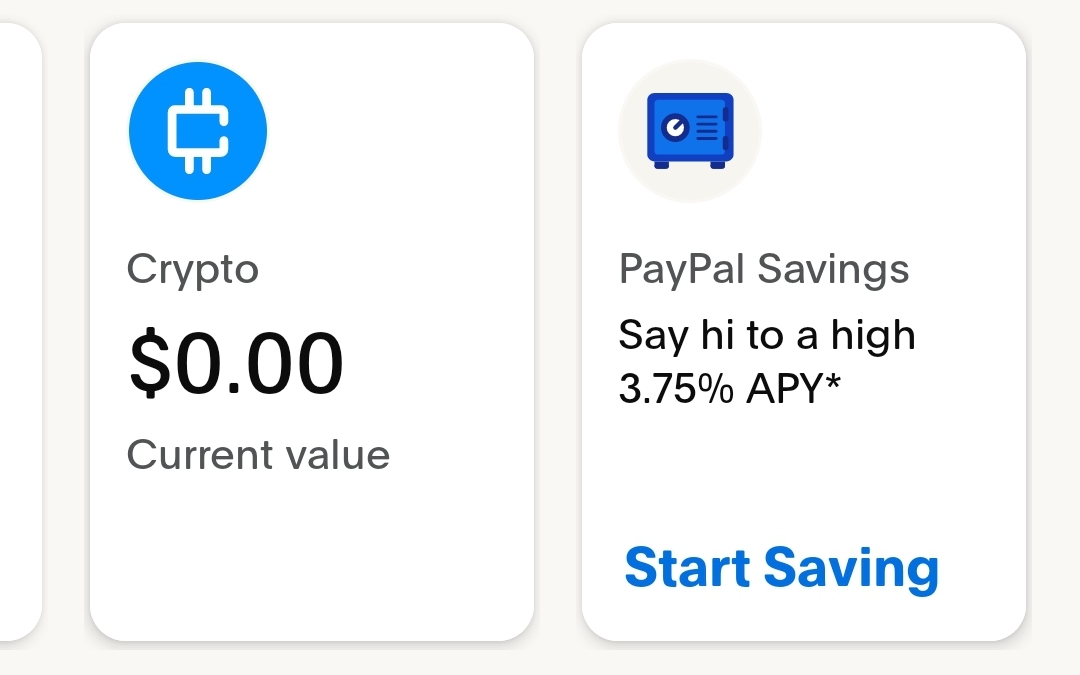
Task: Click the dollar sign in the crypto balance
Action: pos(149,363)
